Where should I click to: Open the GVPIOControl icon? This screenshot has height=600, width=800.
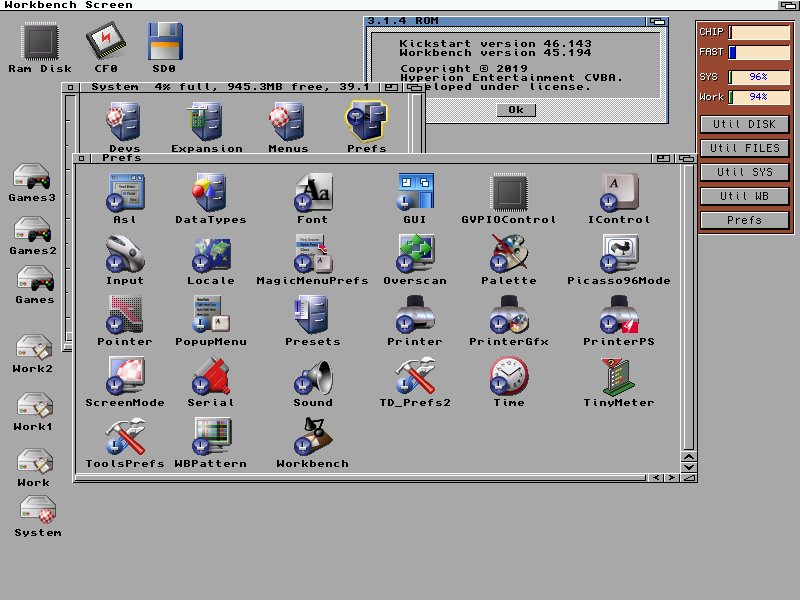[509, 192]
